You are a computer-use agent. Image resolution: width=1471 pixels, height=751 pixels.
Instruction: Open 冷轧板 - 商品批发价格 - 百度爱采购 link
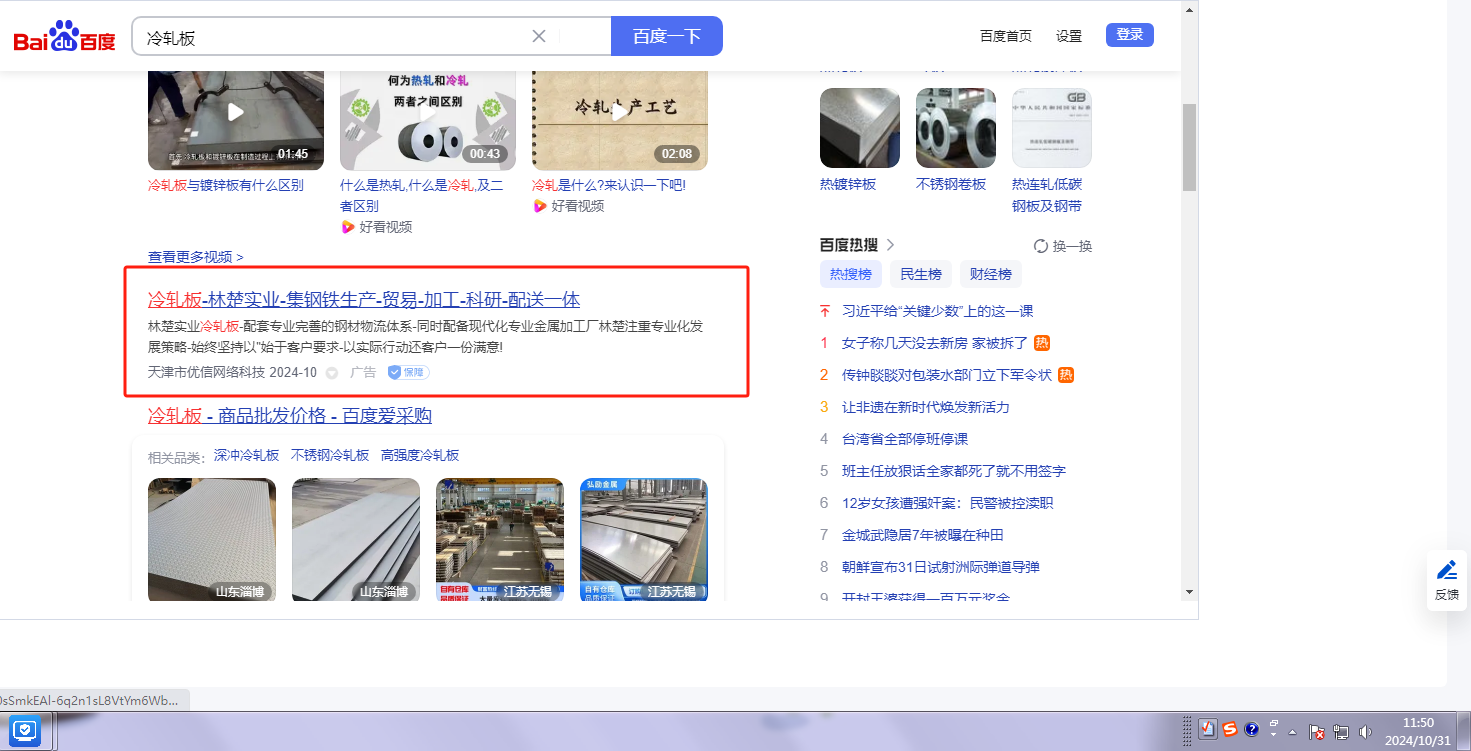(290, 416)
